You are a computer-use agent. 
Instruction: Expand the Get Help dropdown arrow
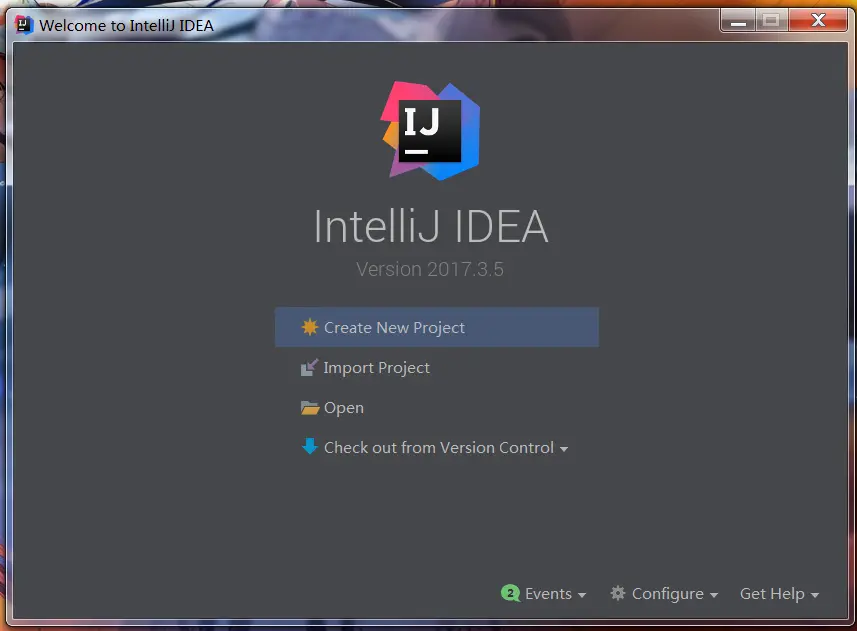(x=815, y=595)
